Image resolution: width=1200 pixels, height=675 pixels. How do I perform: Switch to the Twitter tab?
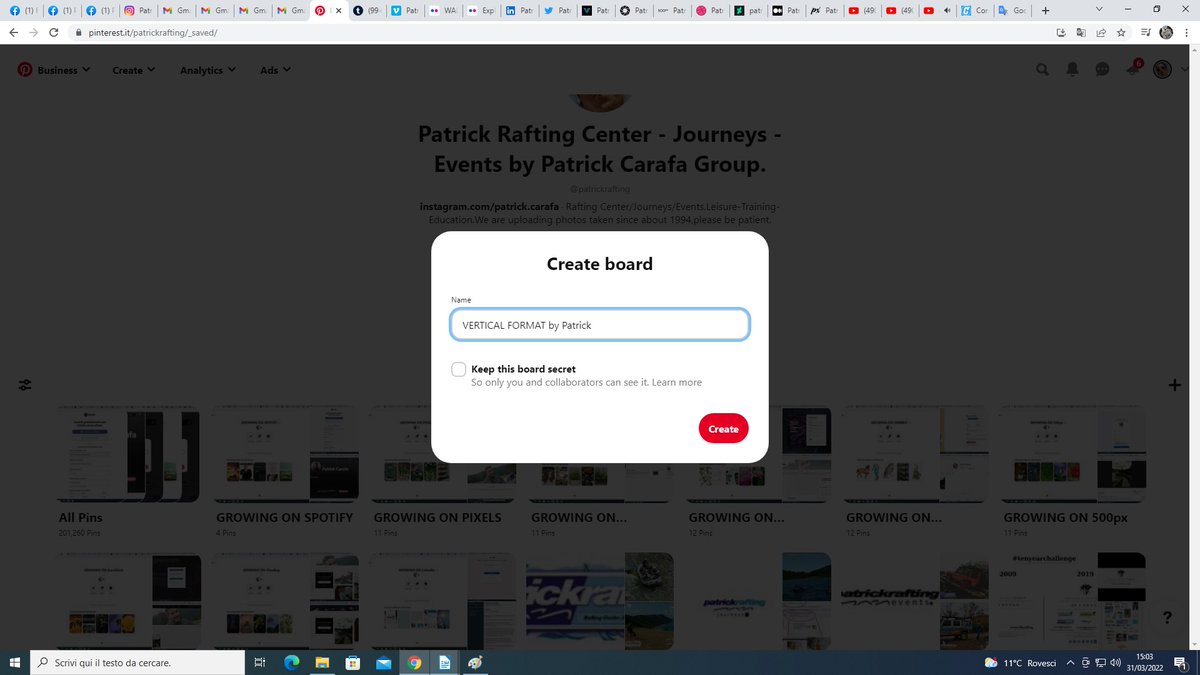click(x=557, y=11)
